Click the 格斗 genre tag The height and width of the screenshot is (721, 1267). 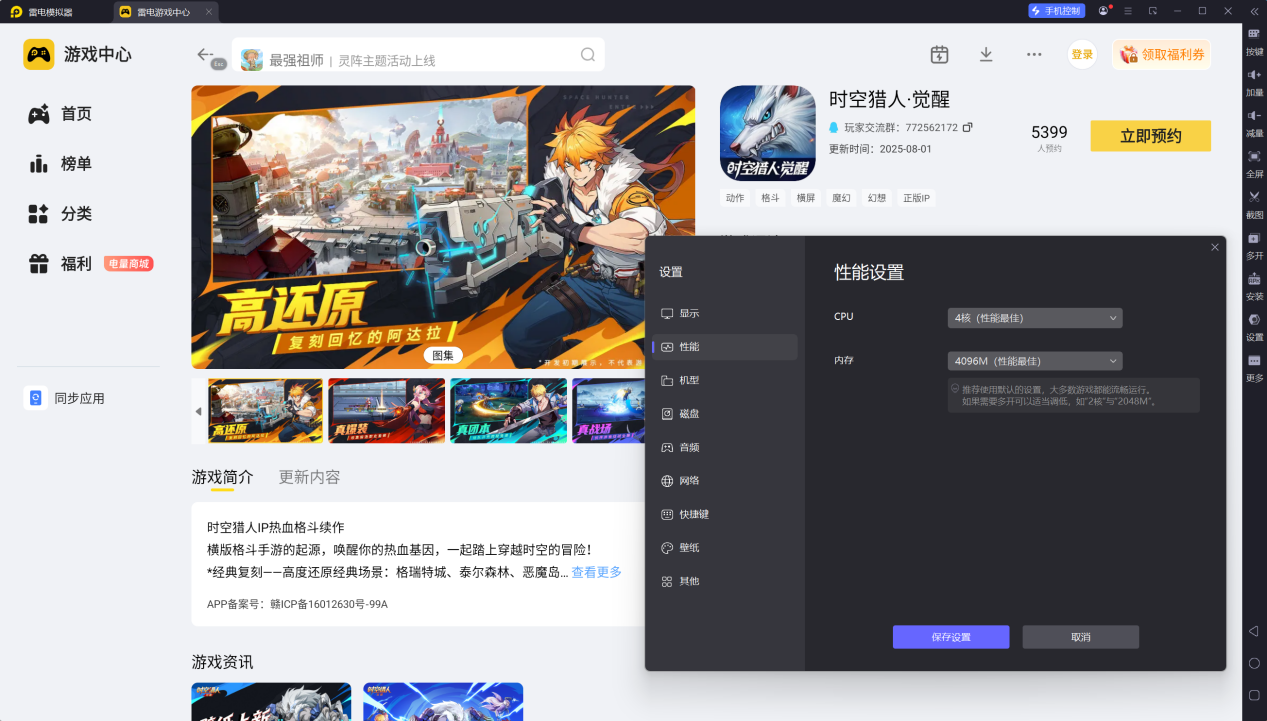click(770, 198)
